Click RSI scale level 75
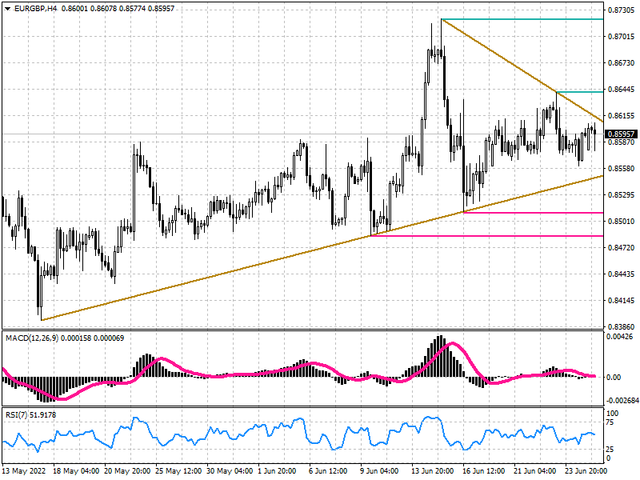The width and height of the screenshot is (640, 480). 609,422
